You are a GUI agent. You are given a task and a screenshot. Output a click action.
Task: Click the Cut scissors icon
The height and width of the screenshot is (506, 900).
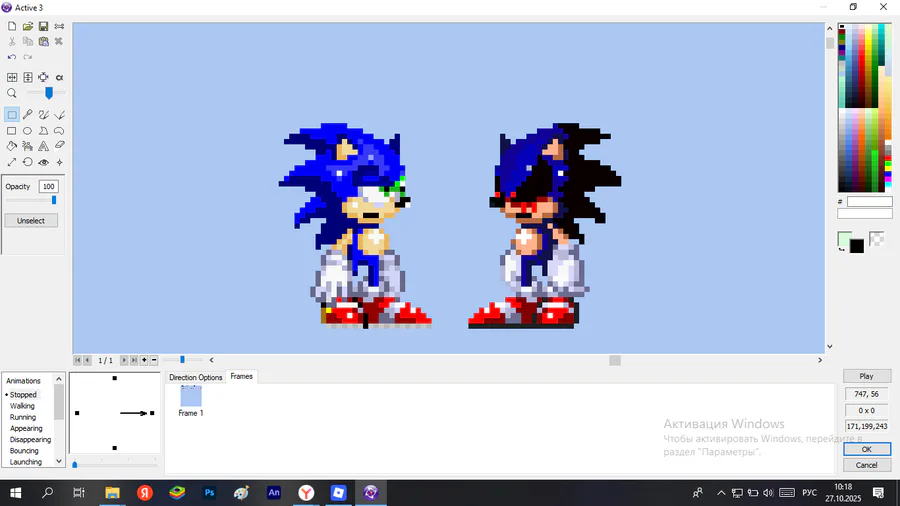click(x=11, y=41)
